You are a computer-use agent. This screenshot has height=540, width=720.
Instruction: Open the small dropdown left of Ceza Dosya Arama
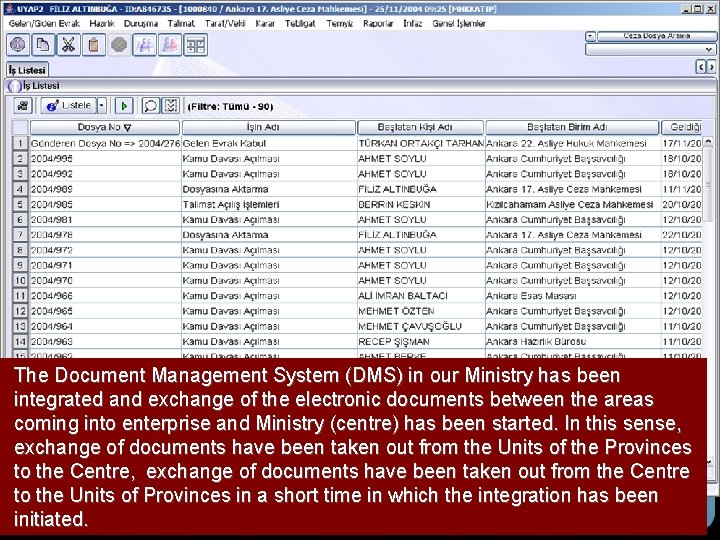pyautogui.click(x=591, y=36)
